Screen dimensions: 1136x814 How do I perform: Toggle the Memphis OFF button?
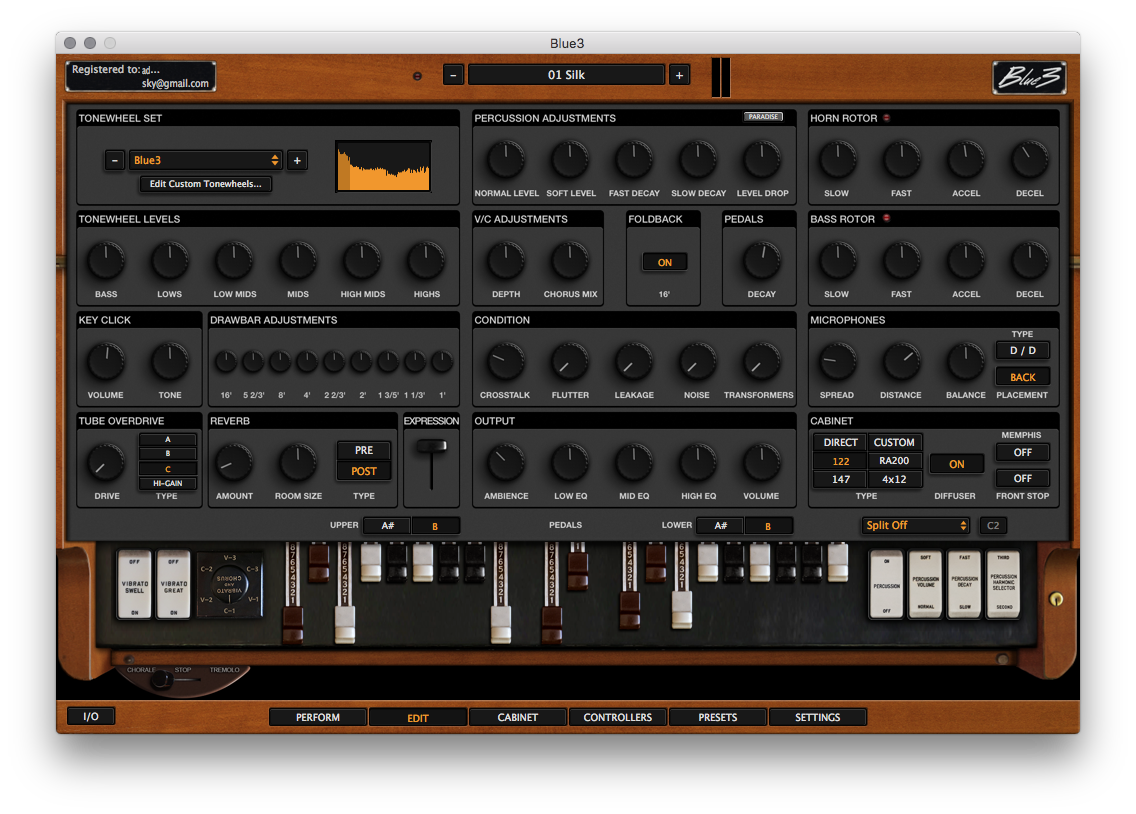[x=1022, y=452]
